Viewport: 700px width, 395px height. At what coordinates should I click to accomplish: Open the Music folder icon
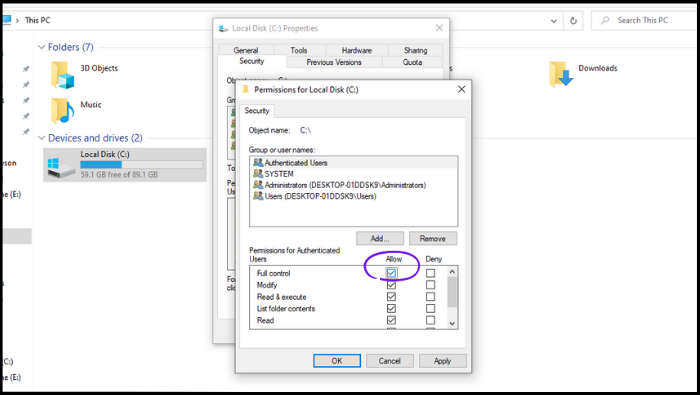click(62, 111)
